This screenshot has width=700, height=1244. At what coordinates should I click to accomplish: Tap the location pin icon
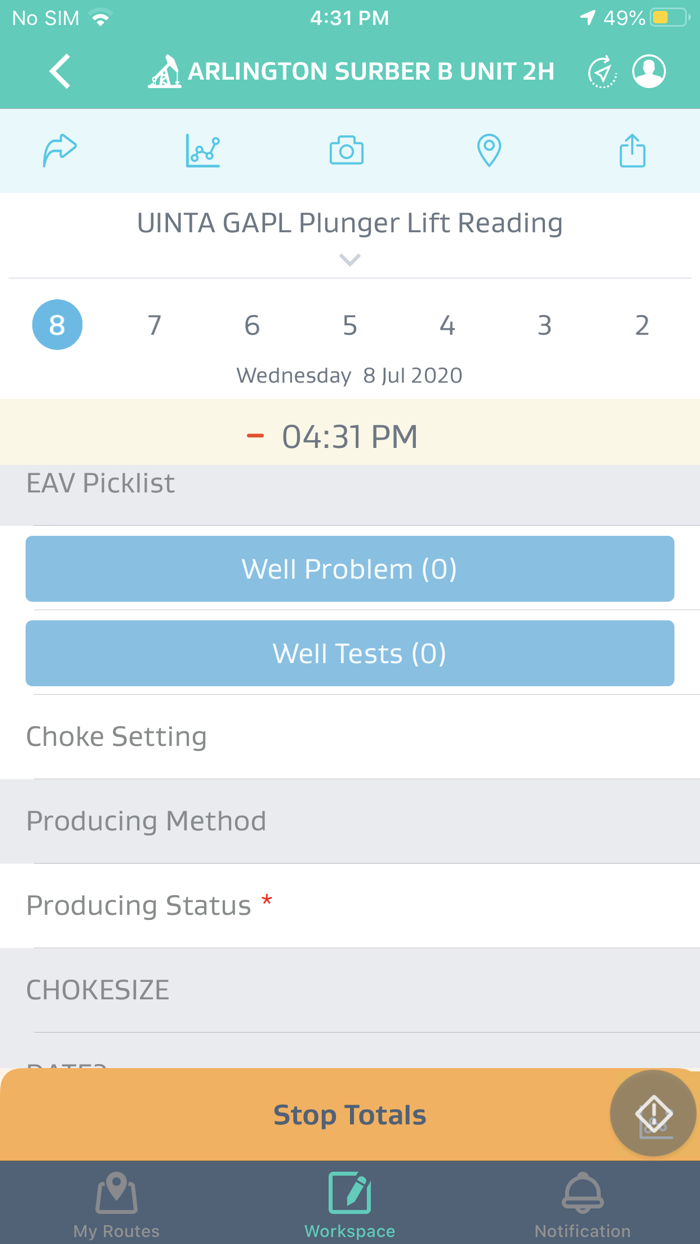point(488,151)
